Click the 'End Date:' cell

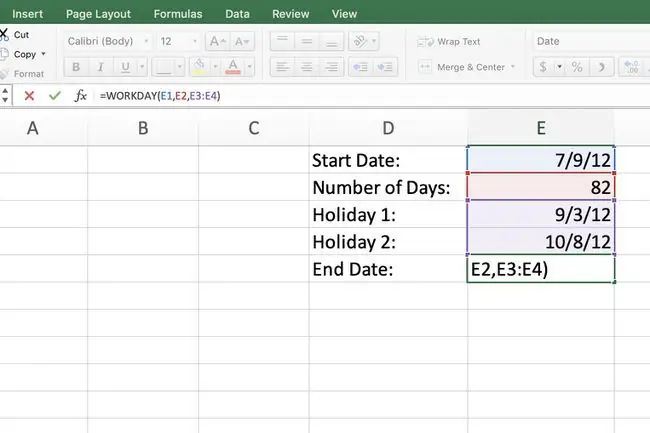click(388, 269)
